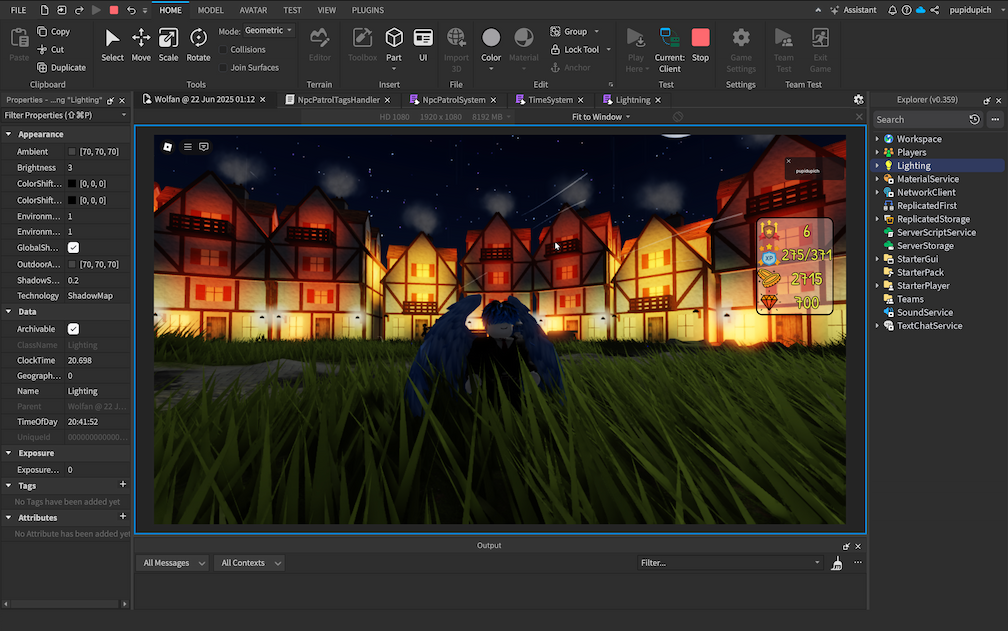The width and height of the screenshot is (1008, 631).
Task: Click the Duplicate icon in Clipboard
Action: [42, 67]
